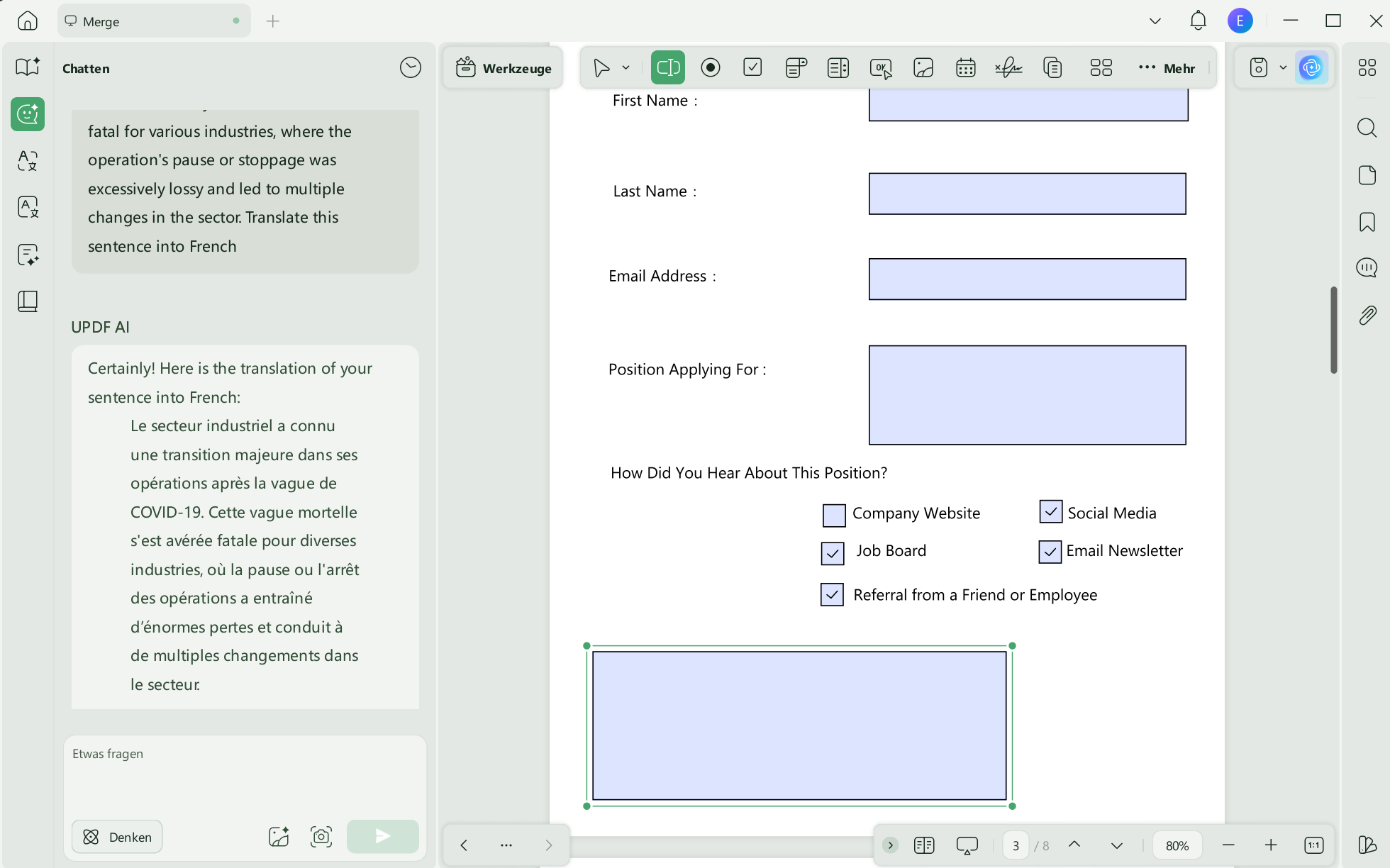Open the home screen icon
The height and width of the screenshot is (868, 1390).
27,21
